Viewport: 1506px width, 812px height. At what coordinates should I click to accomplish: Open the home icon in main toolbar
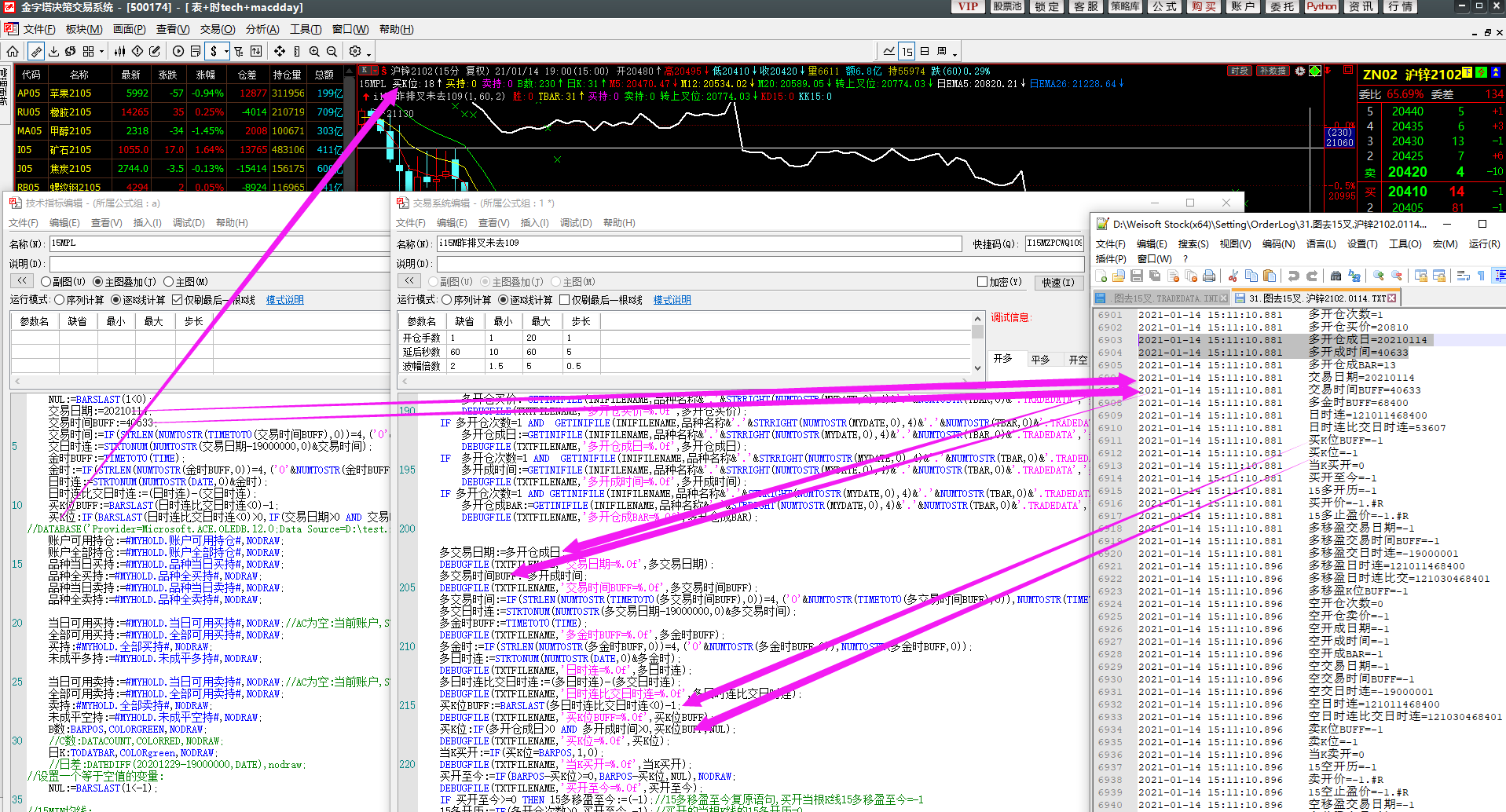[13, 51]
